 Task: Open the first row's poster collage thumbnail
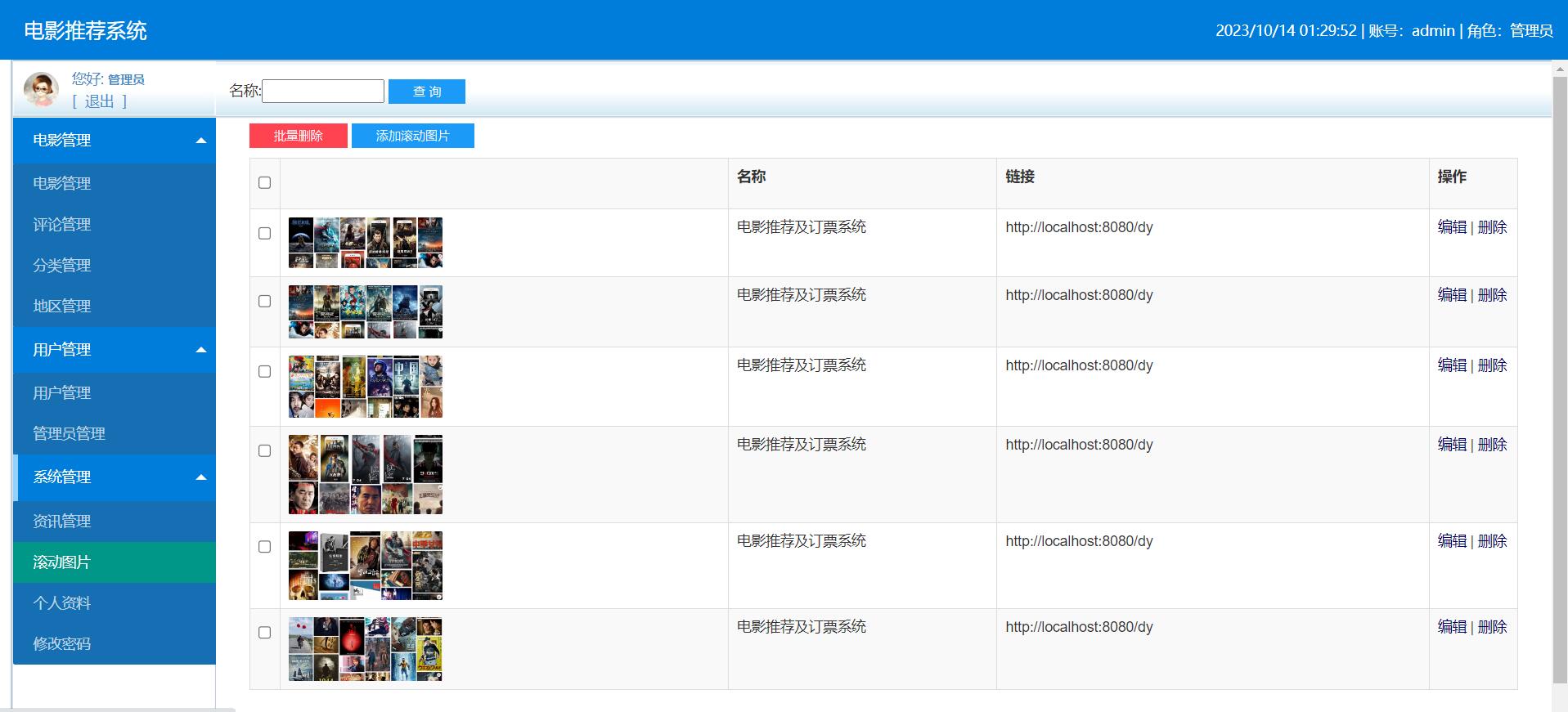pos(366,243)
